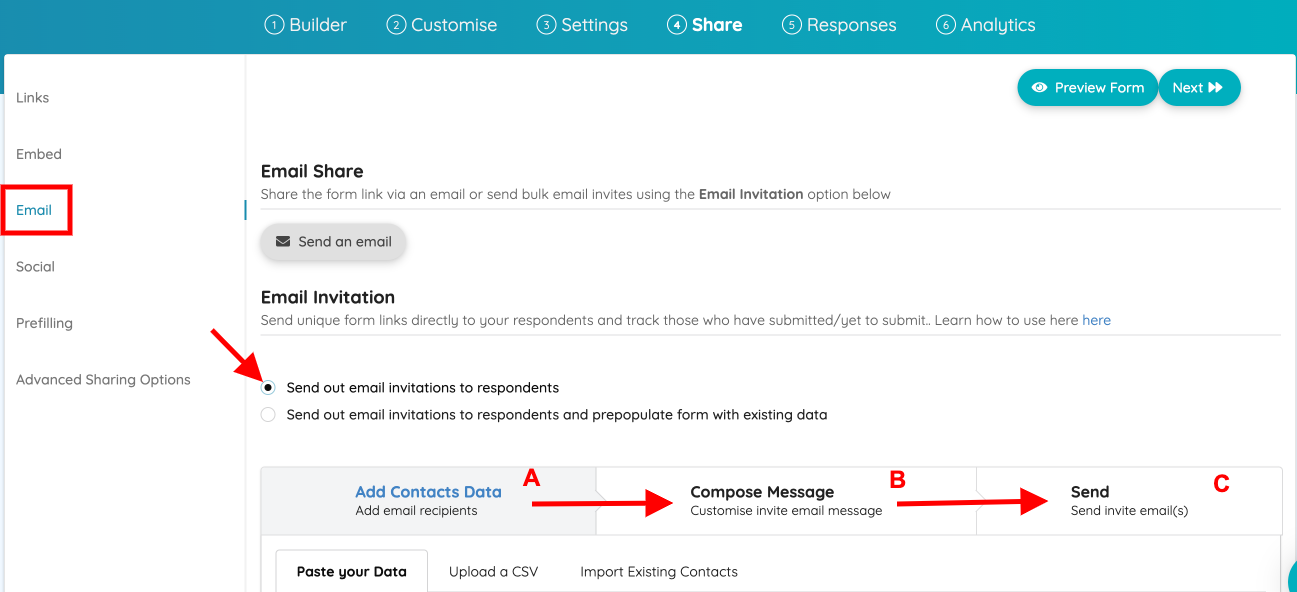Click the eye icon in Preview Form

(x=1040, y=88)
